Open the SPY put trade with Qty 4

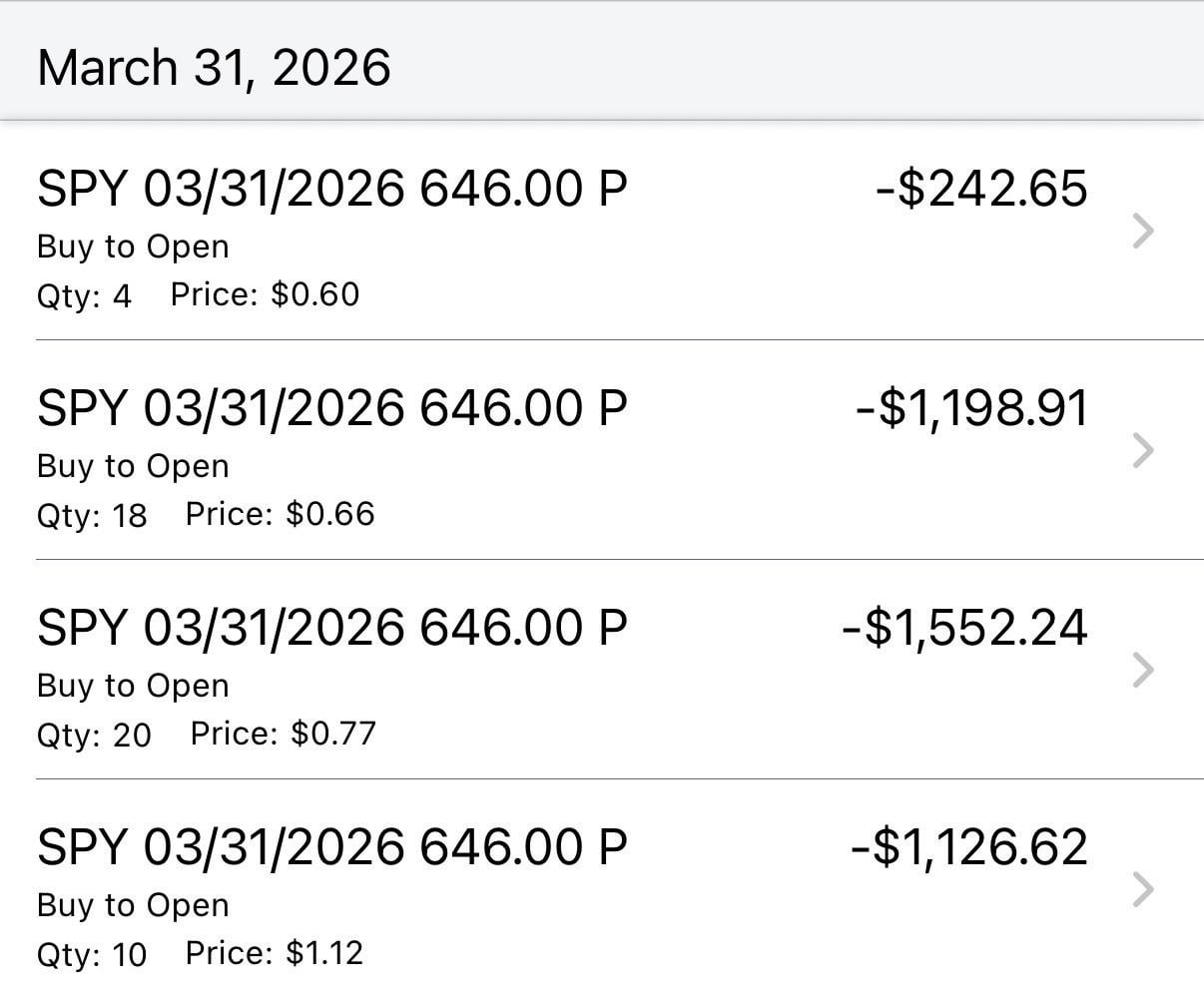click(332, 189)
